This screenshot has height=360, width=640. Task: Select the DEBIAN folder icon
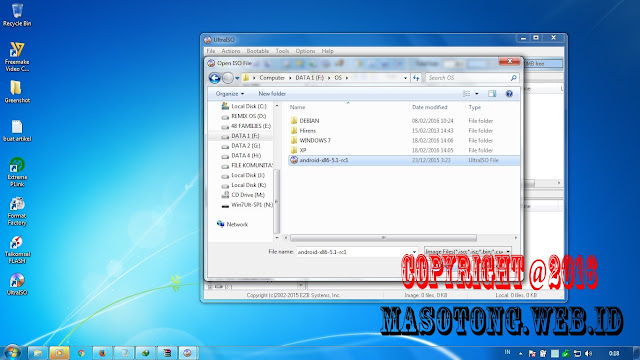coord(294,120)
